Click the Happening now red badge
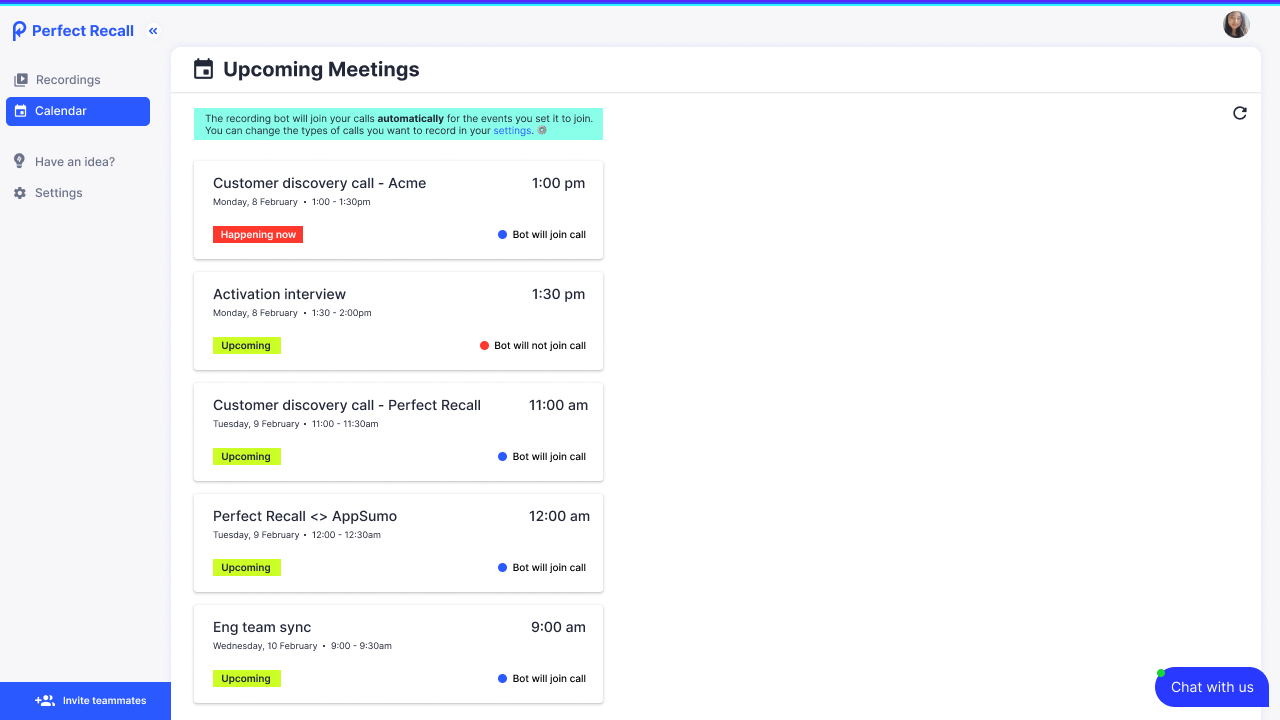 pos(258,235)
